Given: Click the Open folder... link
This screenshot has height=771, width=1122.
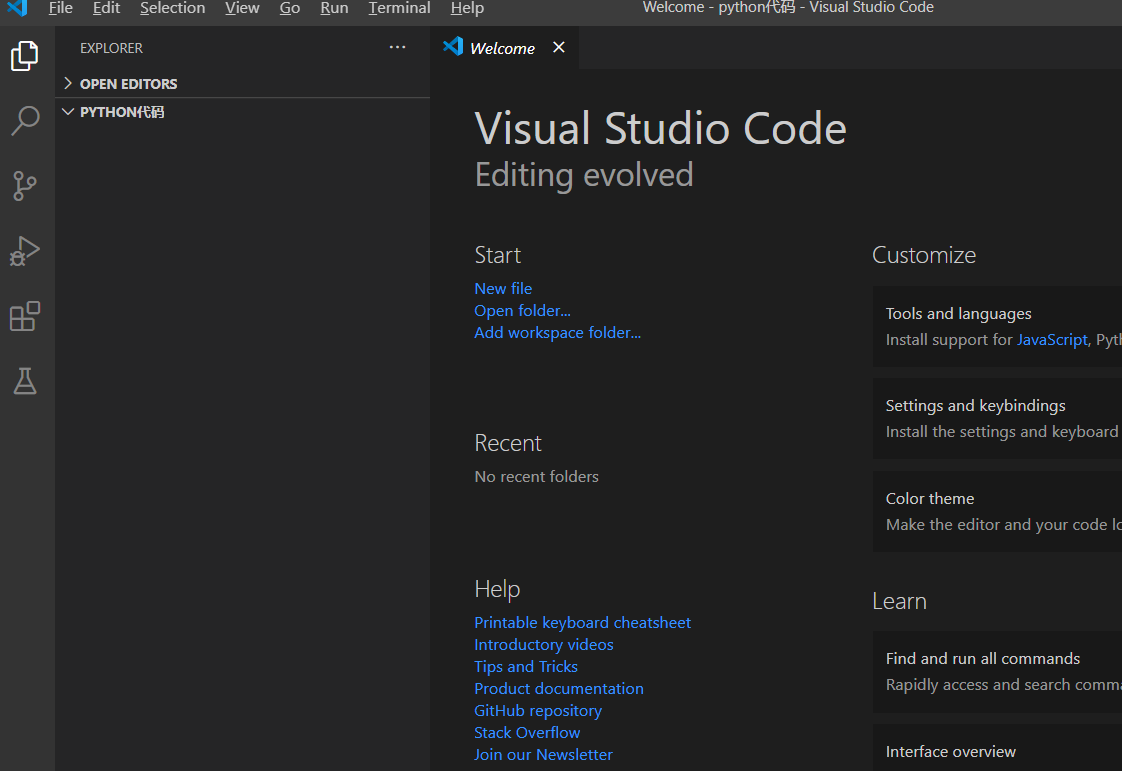Looking at the screenshot, I should [x=522, y=310].
